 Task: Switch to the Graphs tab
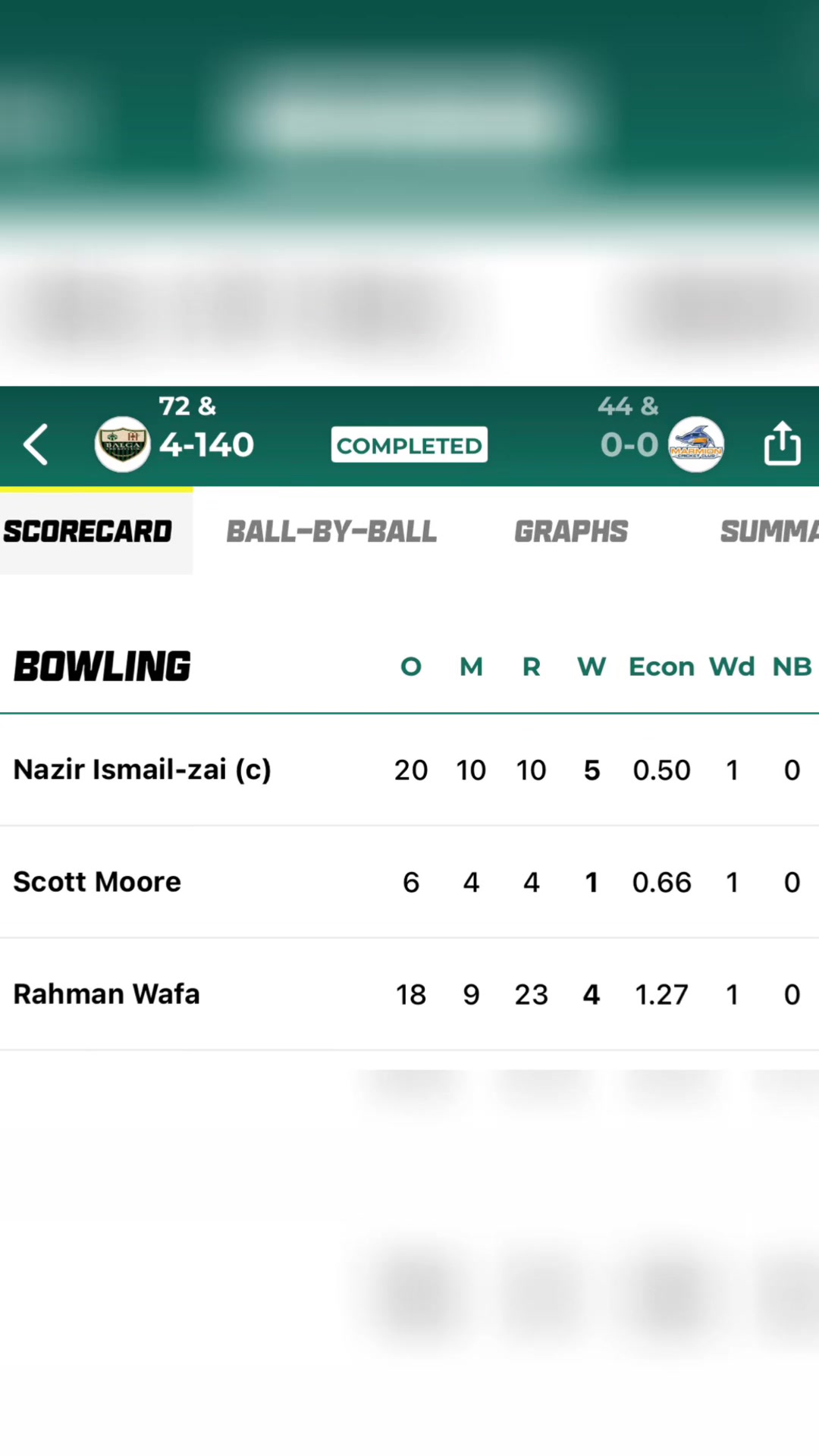[571, 532]
